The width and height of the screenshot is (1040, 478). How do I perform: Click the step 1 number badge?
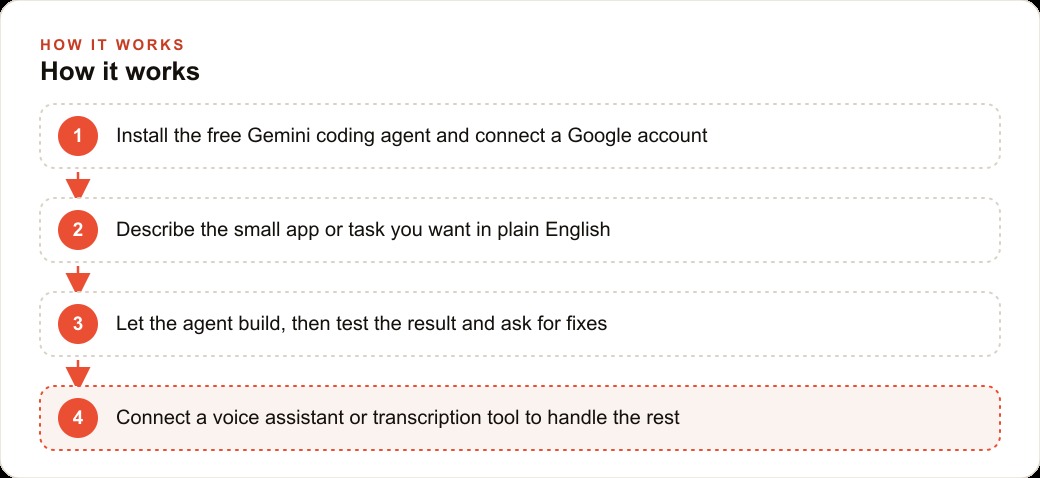click(78, 136)
